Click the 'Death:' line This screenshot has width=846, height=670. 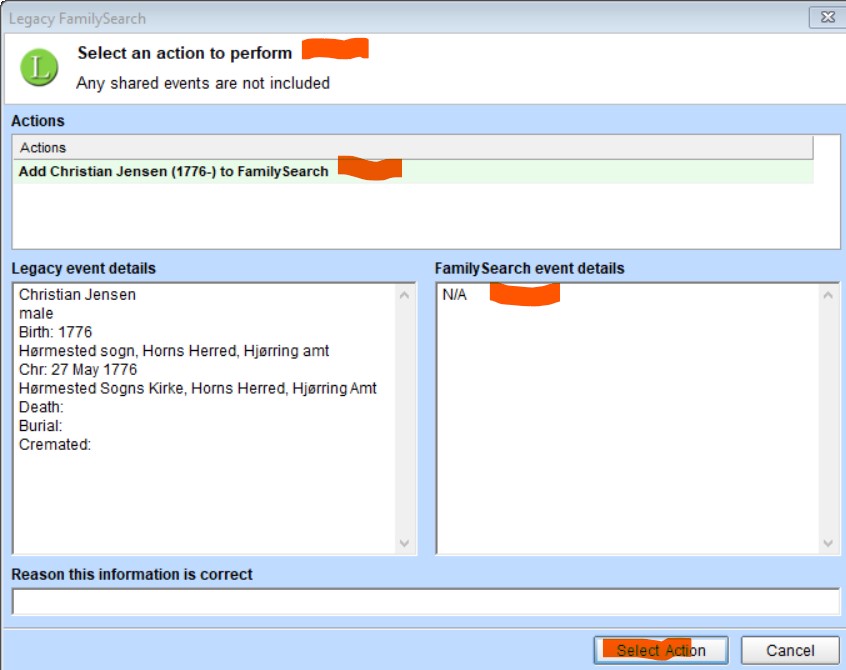(x=41, y=407)
